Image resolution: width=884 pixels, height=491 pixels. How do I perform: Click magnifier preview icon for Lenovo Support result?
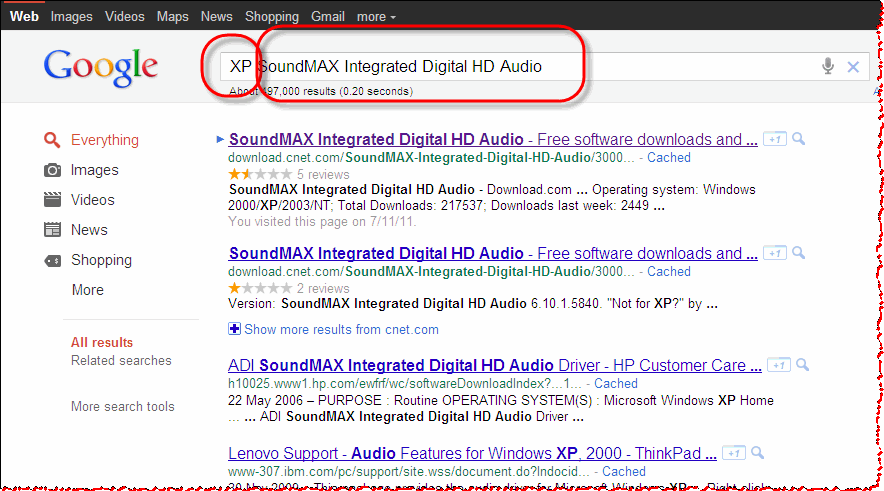coord(757,452)
